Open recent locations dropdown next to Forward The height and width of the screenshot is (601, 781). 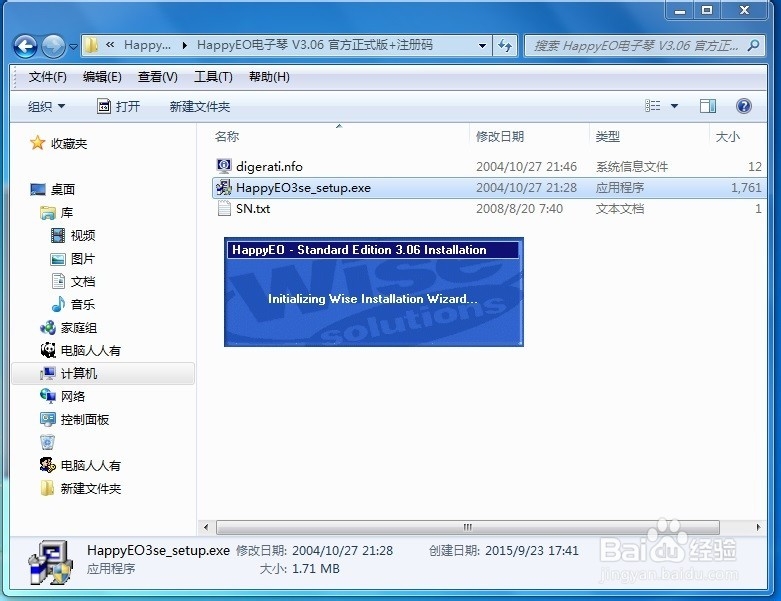[x=73, y=47]
